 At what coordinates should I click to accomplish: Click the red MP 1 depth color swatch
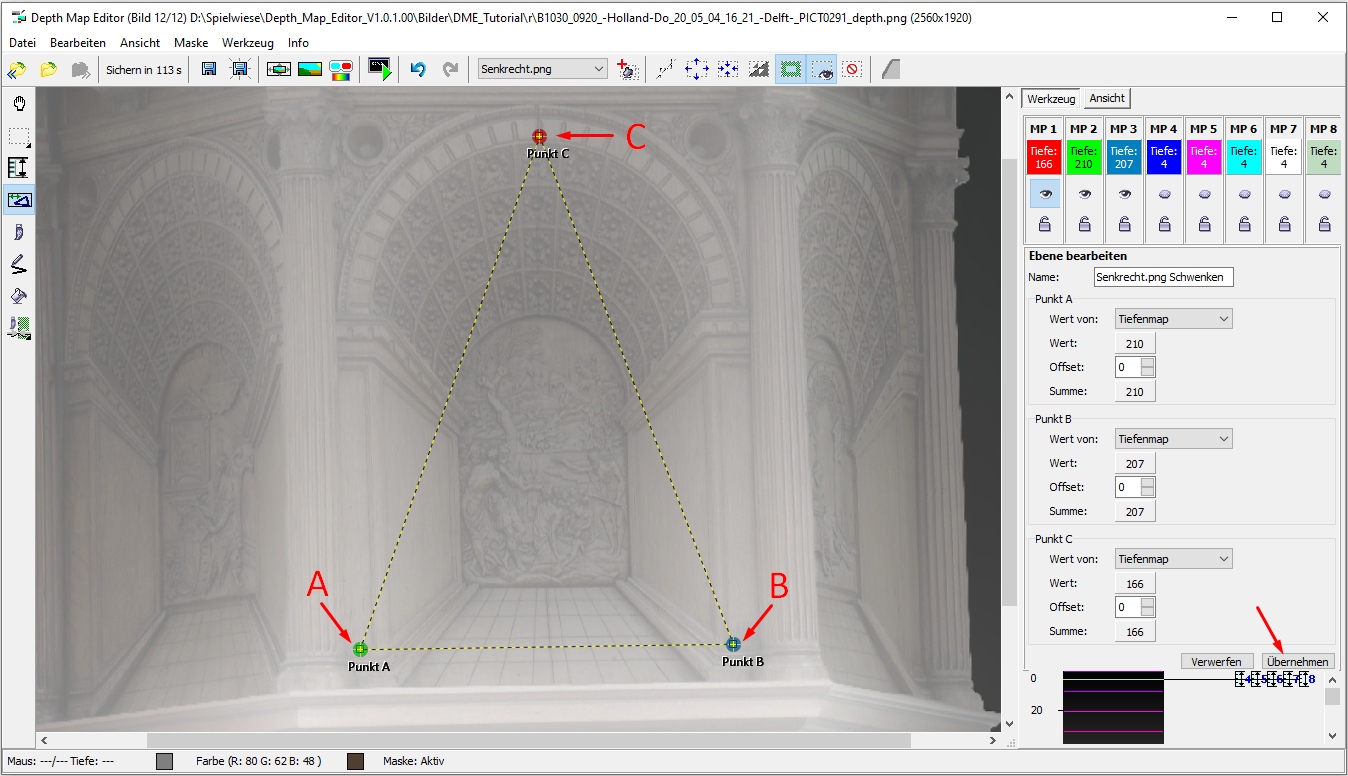pyautogui.click(x=1044, y=157)
